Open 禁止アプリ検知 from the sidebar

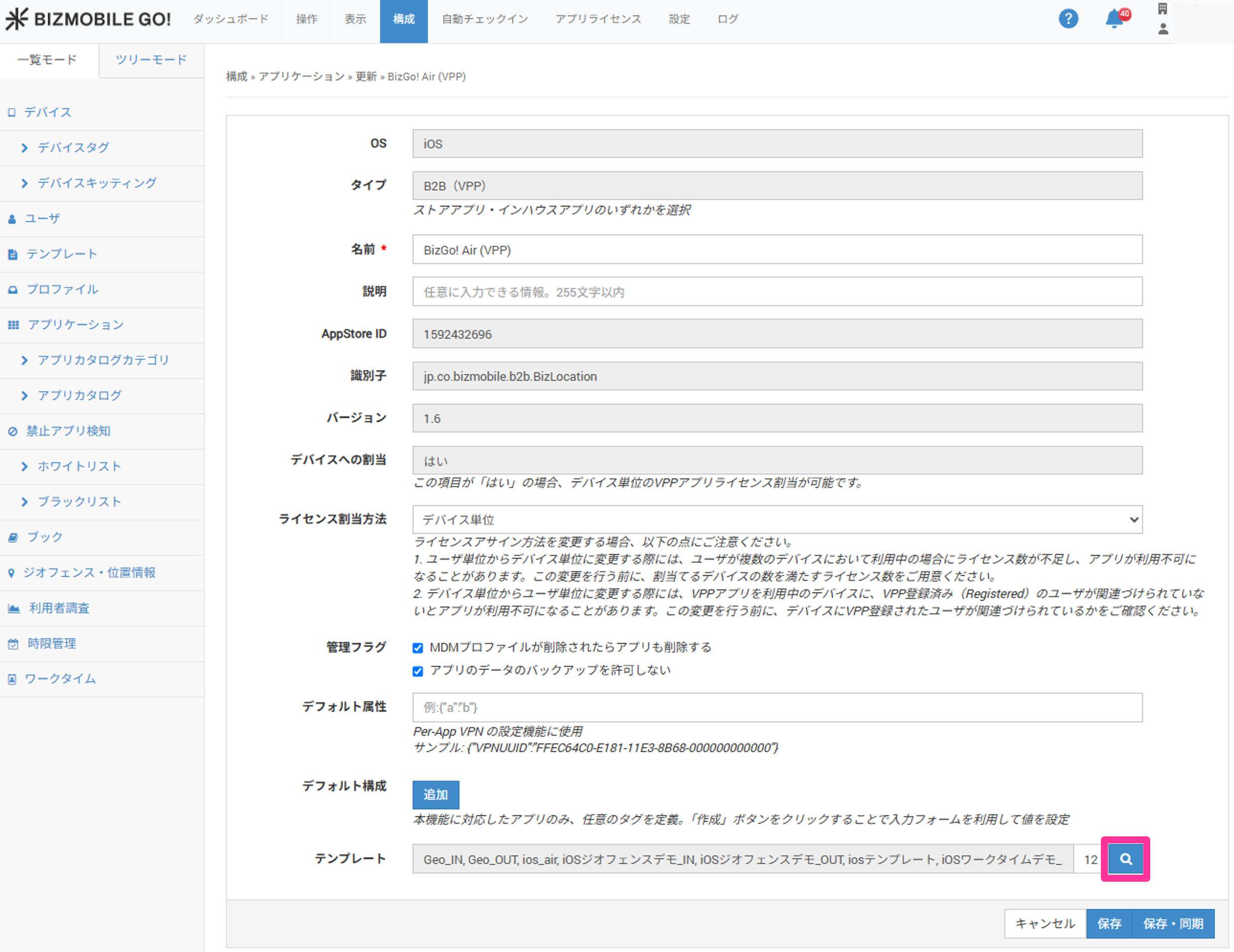[x=68, y=431]
